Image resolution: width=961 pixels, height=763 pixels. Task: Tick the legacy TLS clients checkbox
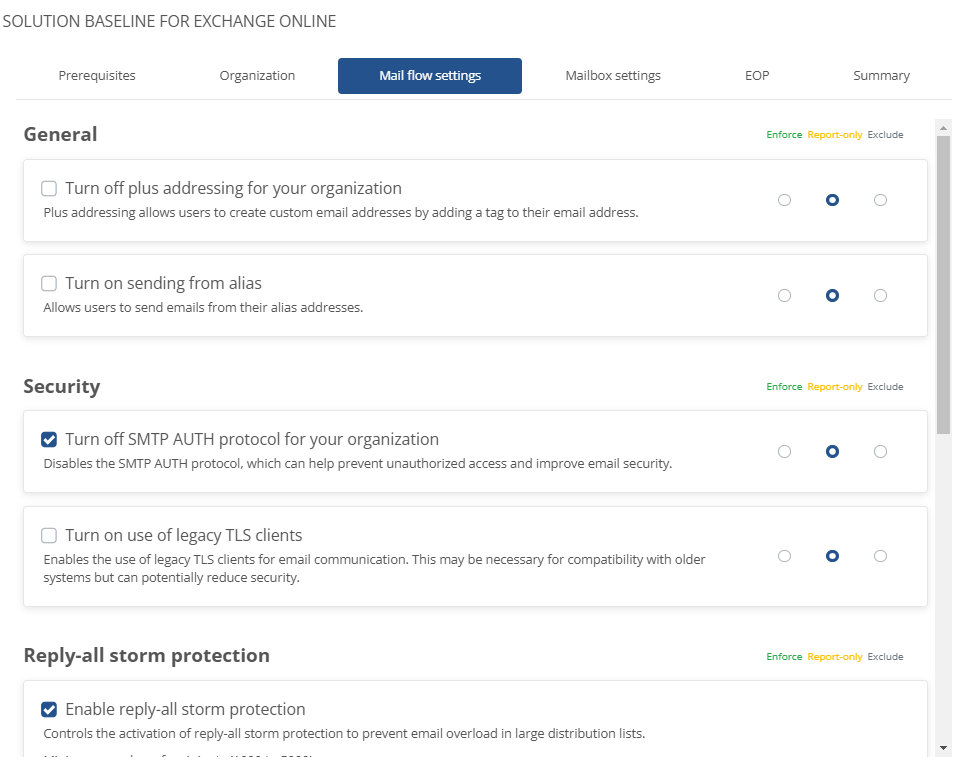click(x=49, y=535)
